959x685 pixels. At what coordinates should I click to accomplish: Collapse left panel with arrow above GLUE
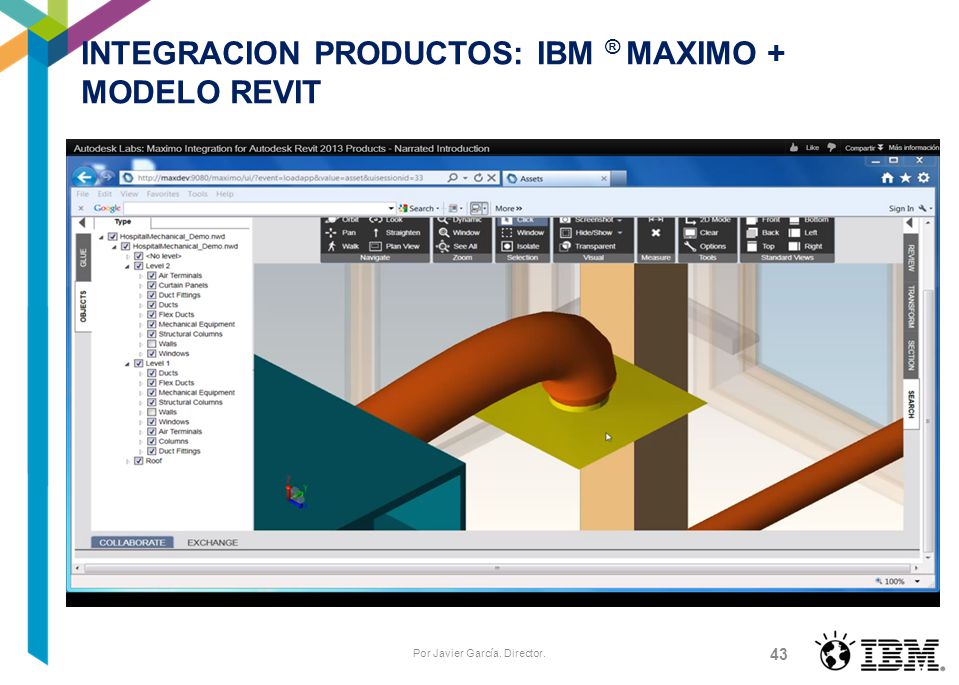(x=83, y=223)
